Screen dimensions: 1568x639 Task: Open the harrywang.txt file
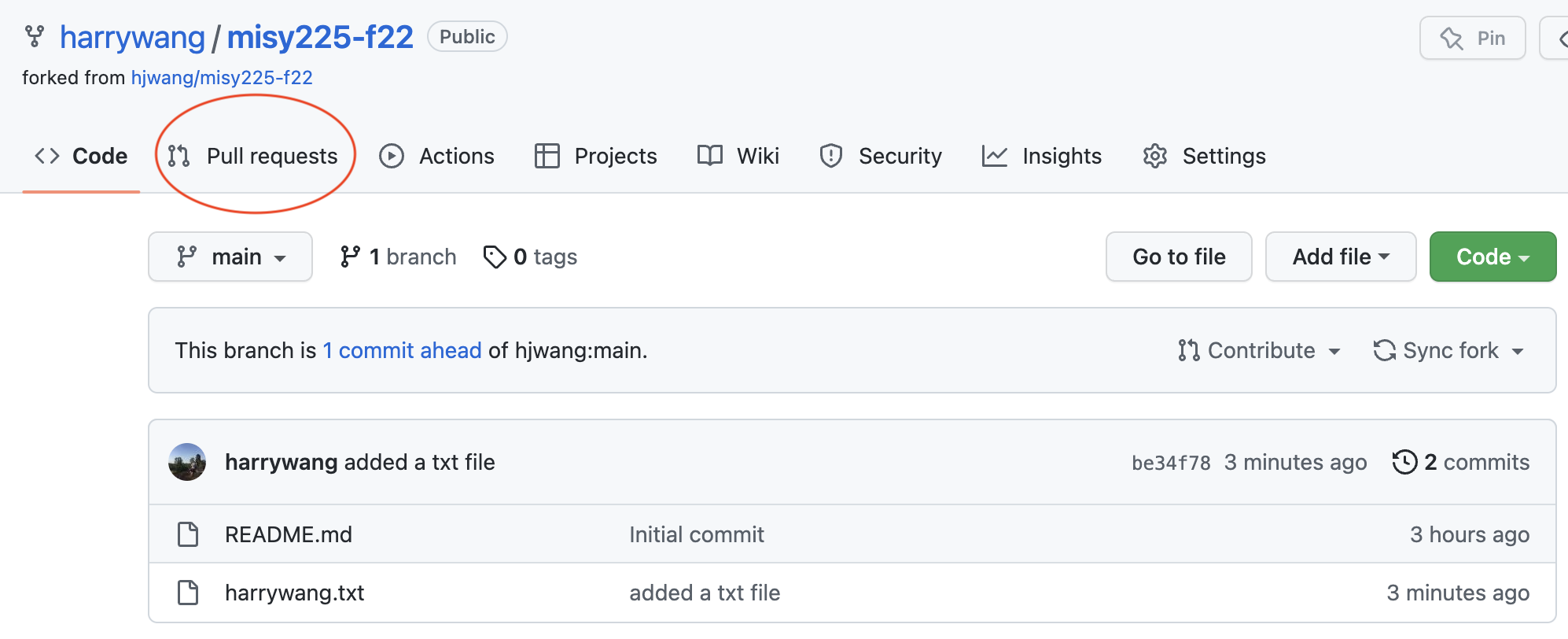(295, 593)
